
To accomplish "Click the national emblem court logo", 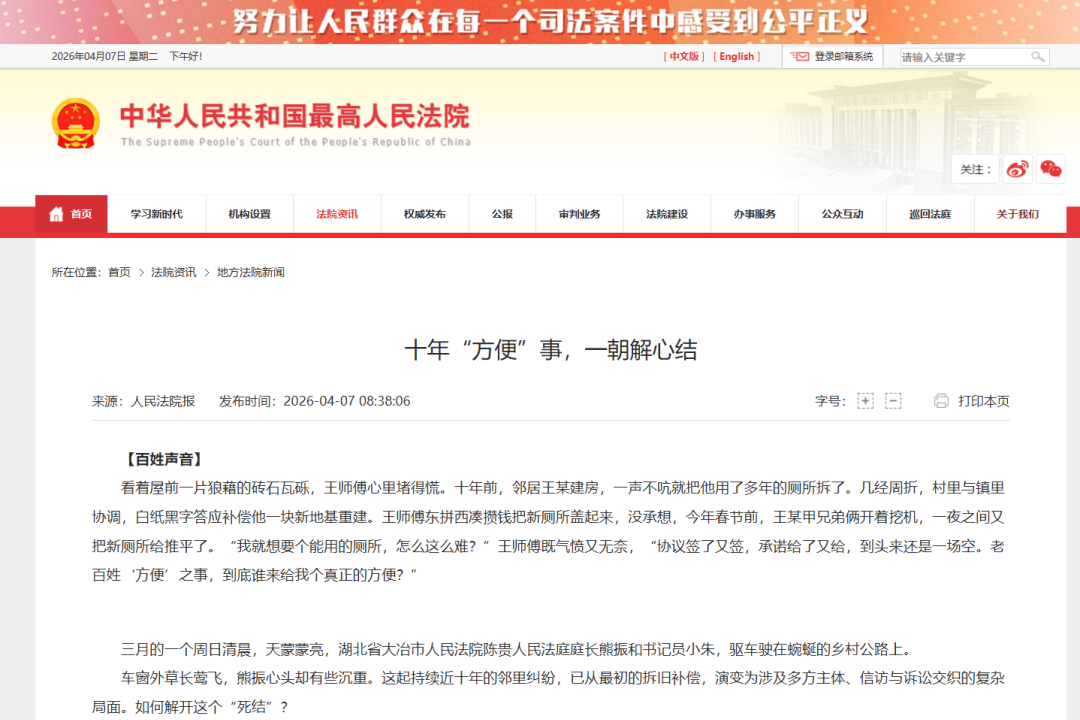I will [x=75, y=120].
